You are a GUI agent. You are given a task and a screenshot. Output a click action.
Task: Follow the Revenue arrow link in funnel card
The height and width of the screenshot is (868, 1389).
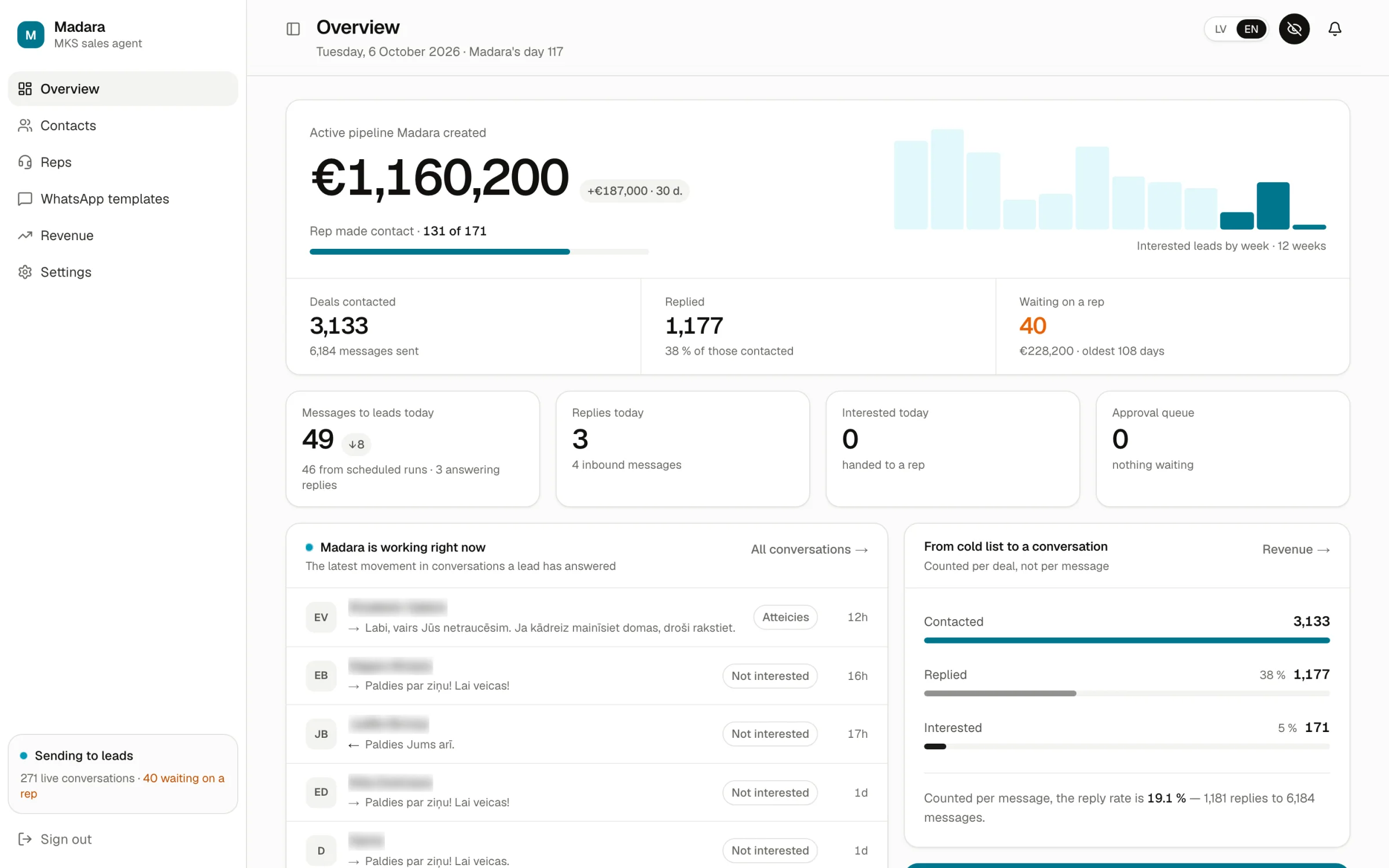point(1296,549)
